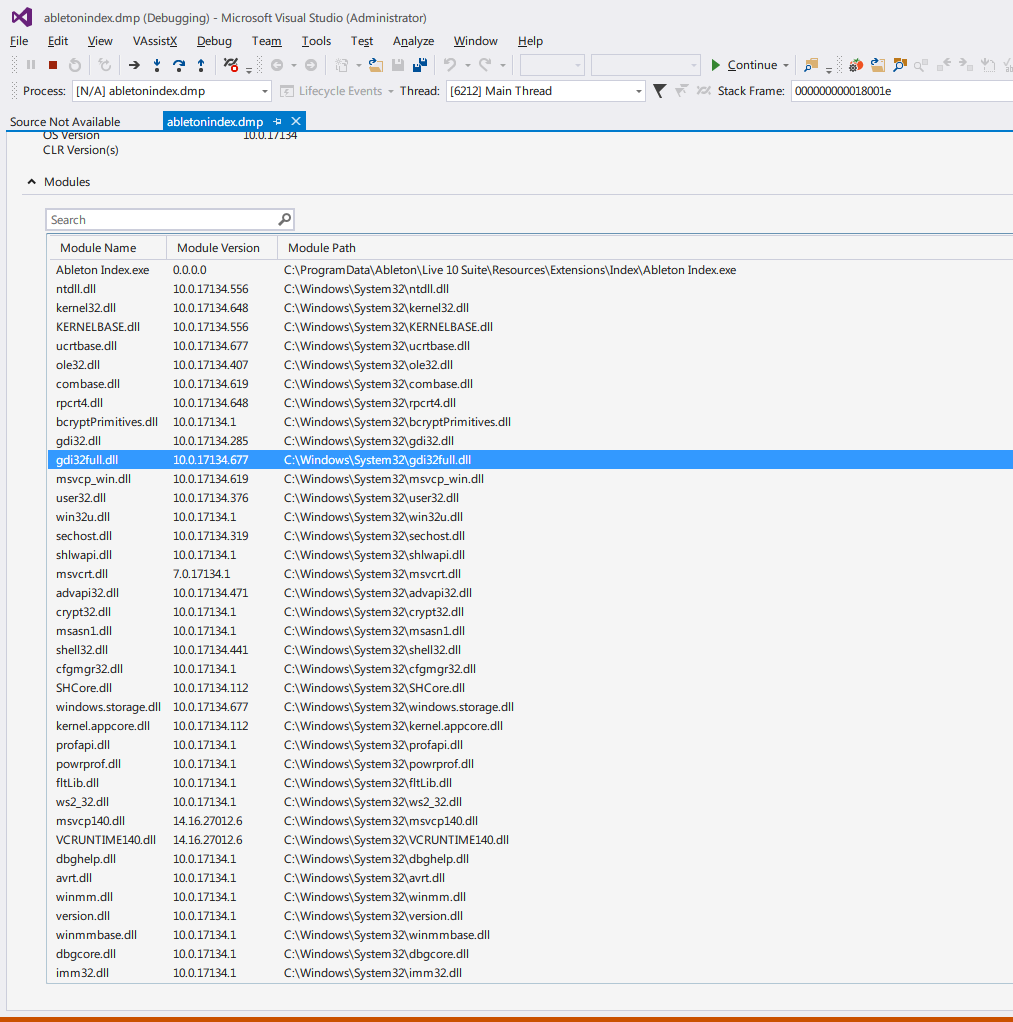The height and width of the screenshot is (1022, 1013).
Task: Open the VAssistX tomato options icon
Action: (x=855, y=65)
